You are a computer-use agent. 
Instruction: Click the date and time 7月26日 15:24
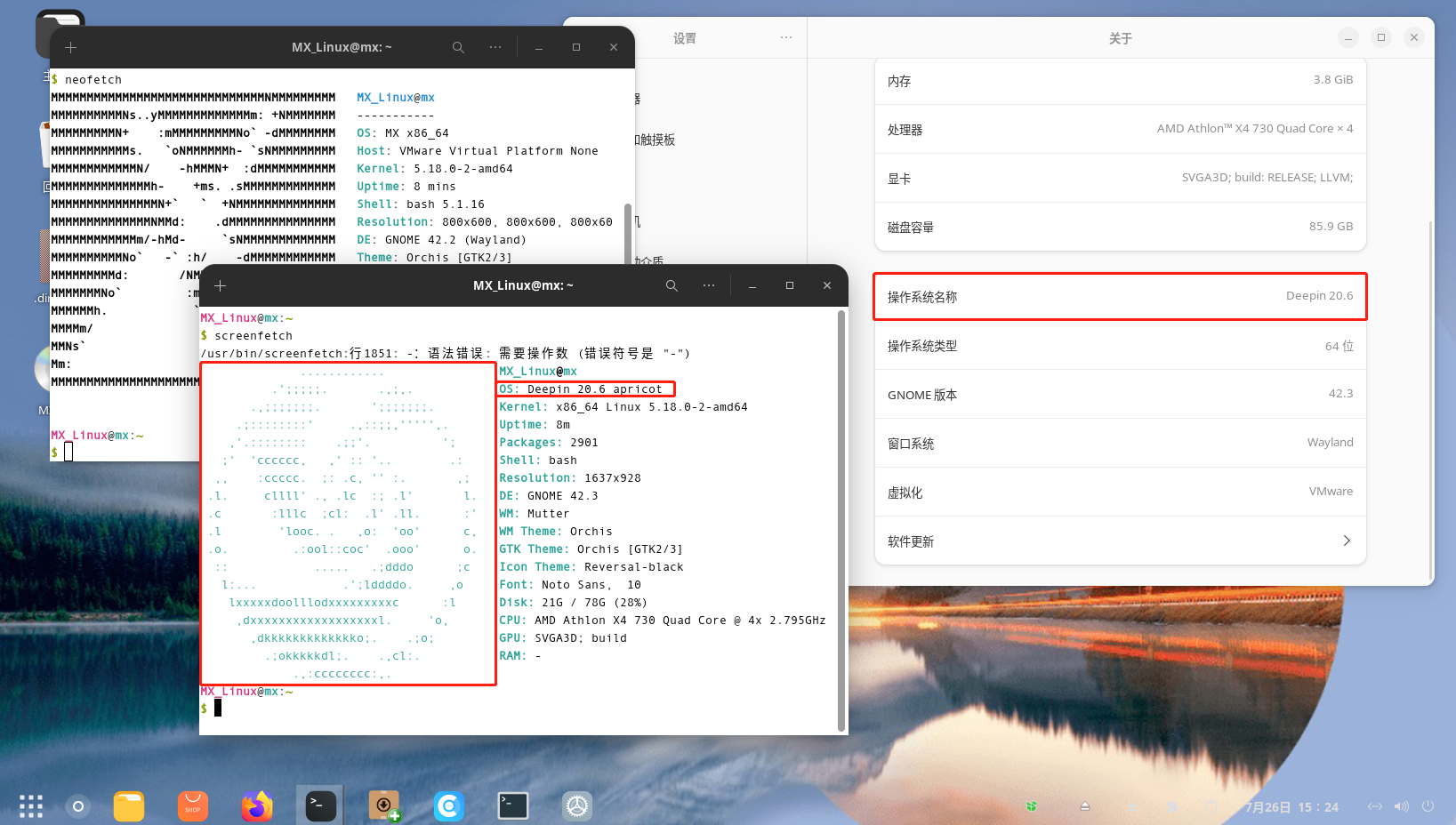tap(1291, 807)
